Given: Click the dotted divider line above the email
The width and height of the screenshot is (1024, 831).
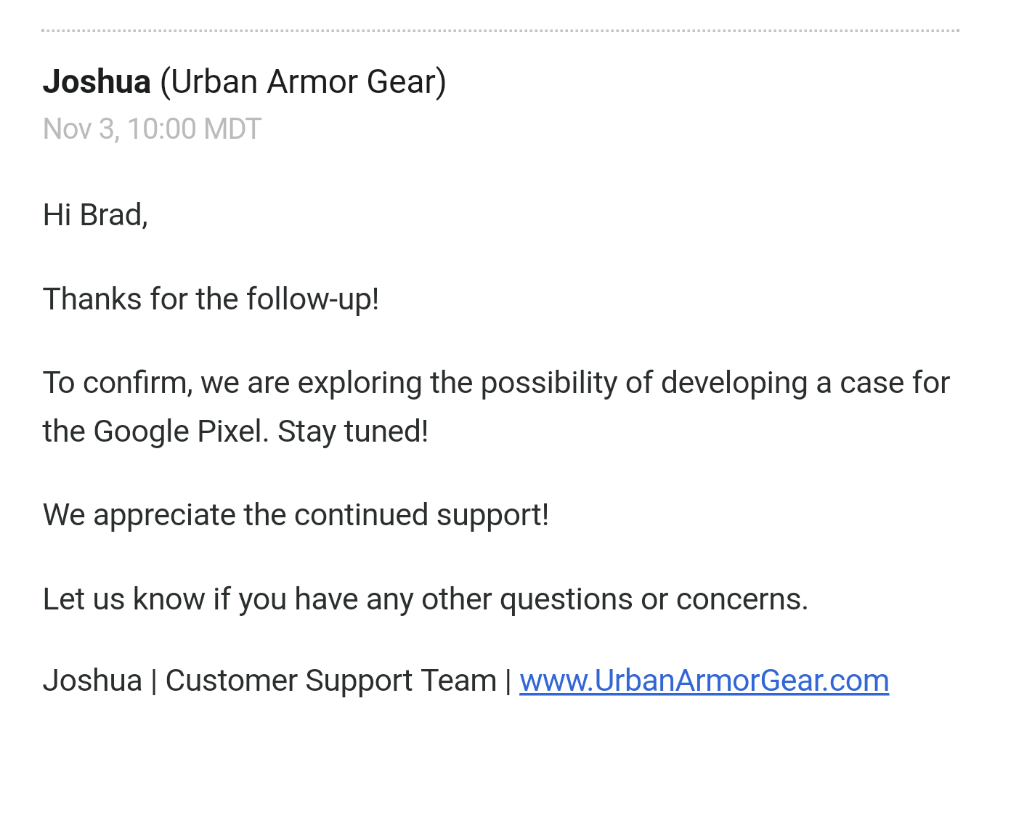Looking at the screenshot, I should pyautogui.click(x=500, y=30).
